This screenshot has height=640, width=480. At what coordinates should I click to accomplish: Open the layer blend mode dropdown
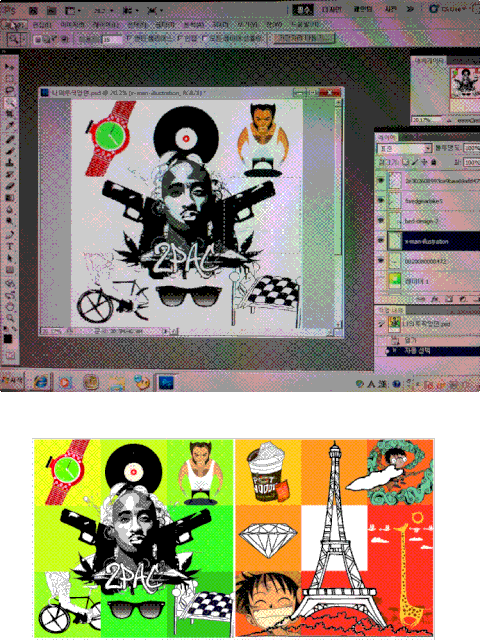(404, 148)
